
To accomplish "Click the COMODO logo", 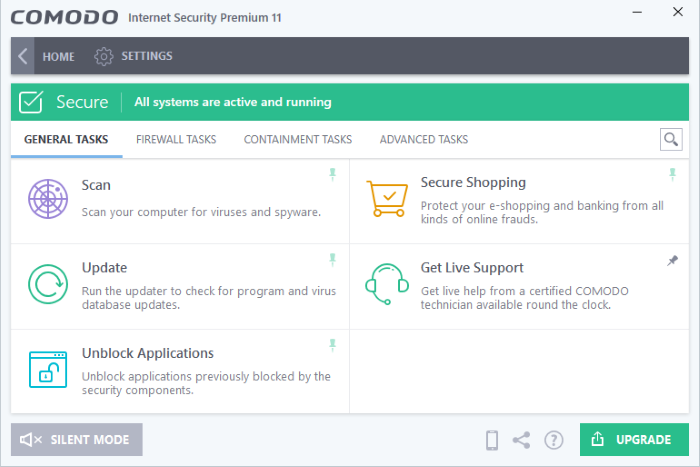I will click(x=64, y=17).
